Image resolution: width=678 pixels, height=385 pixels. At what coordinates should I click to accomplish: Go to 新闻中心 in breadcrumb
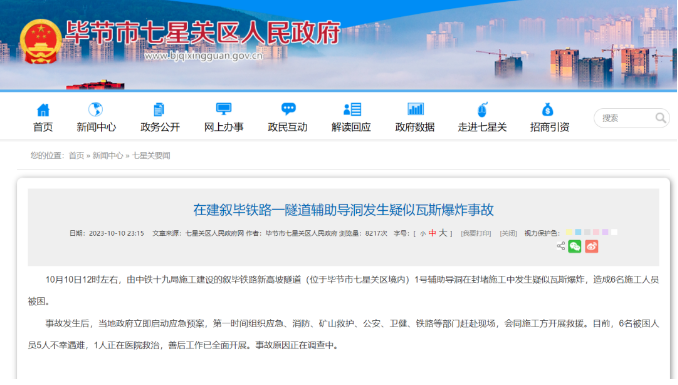pos(108,156)
